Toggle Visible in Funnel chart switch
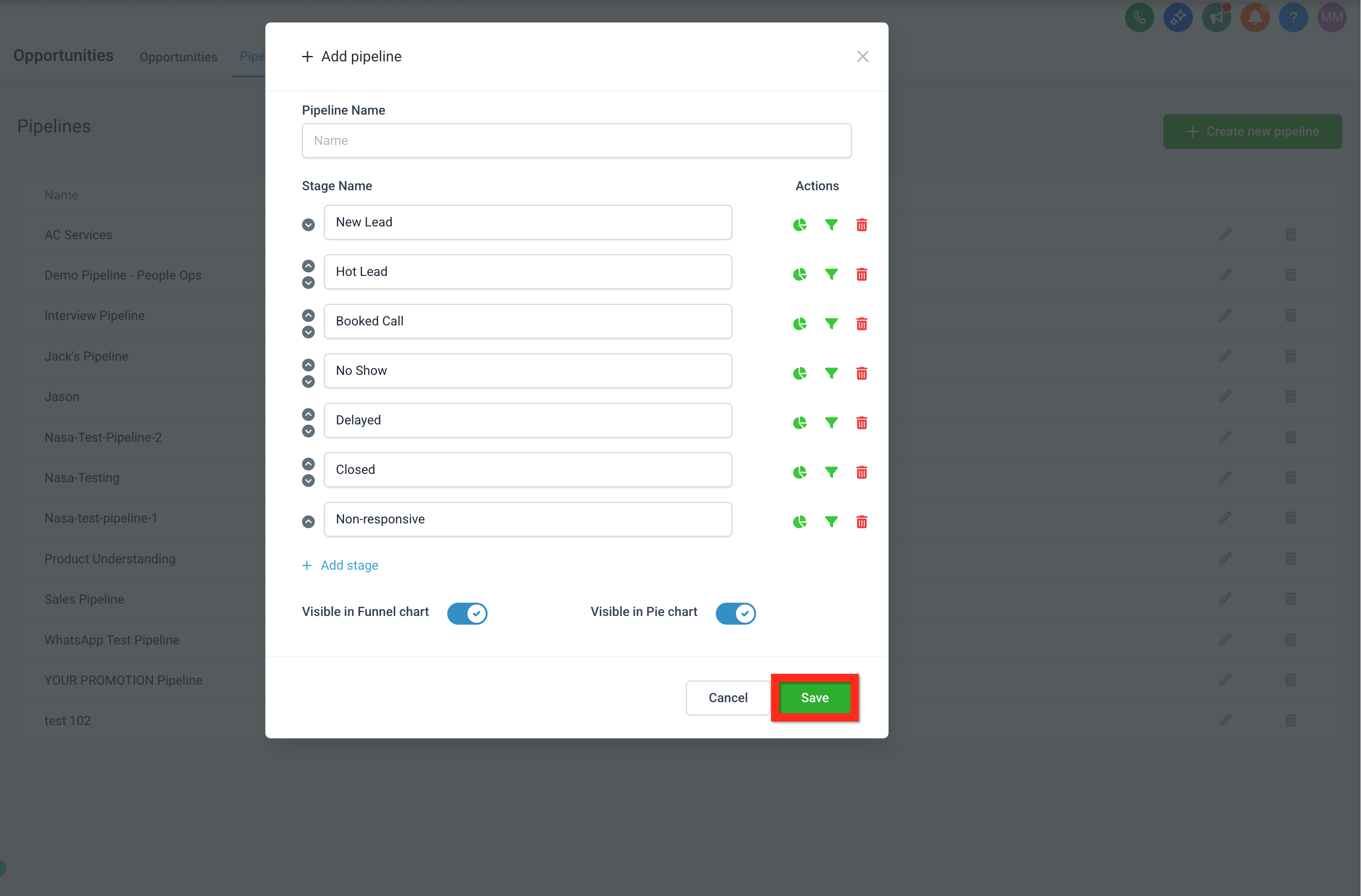Screen dimensions: 1361x896 tap(466, 613)
